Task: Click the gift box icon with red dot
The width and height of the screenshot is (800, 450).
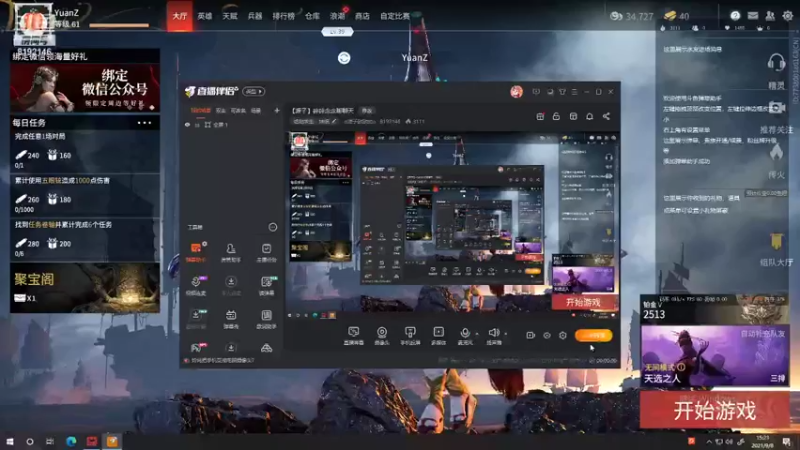Action: (x=540, y=116)
